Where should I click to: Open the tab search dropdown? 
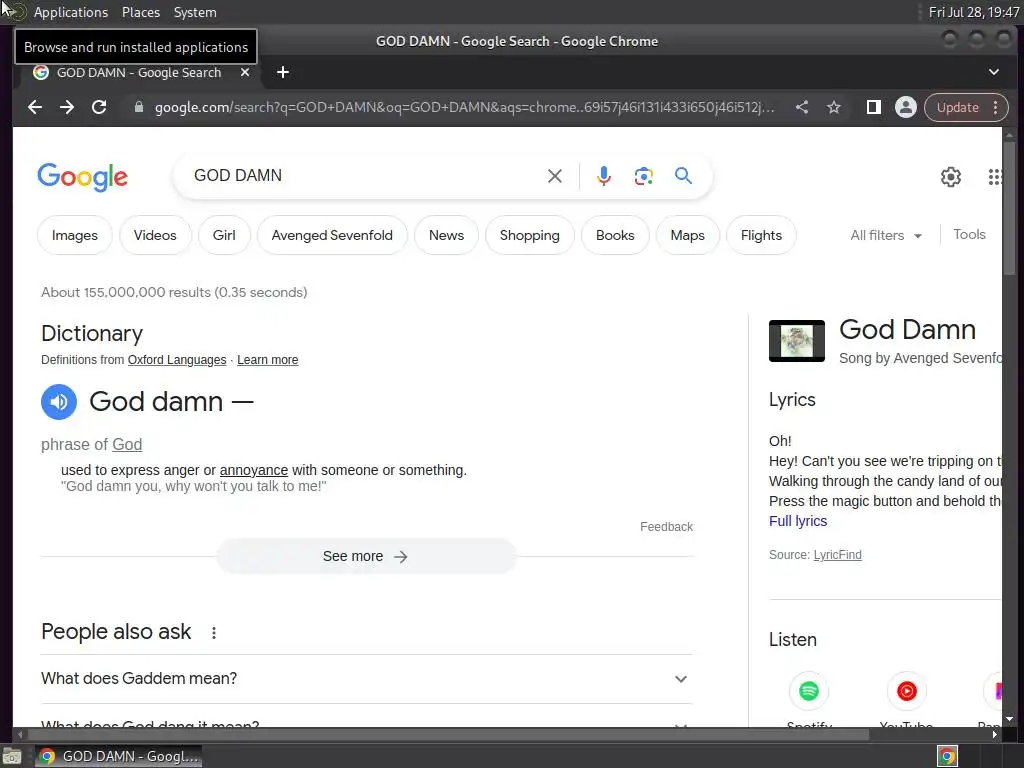point(993,72)
